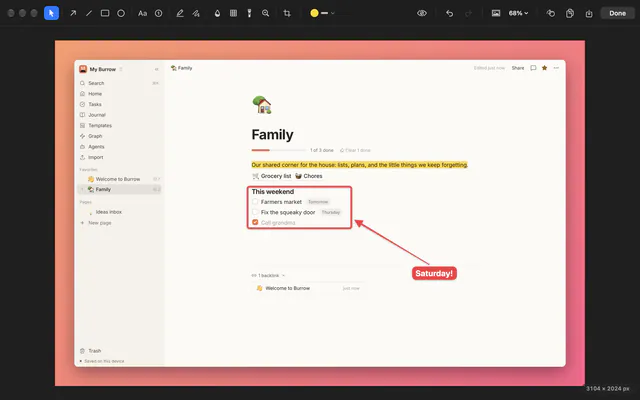640x400 pixels.
Task: Expand the Family page arrow in the sidebar
Action: click(82, 189)
